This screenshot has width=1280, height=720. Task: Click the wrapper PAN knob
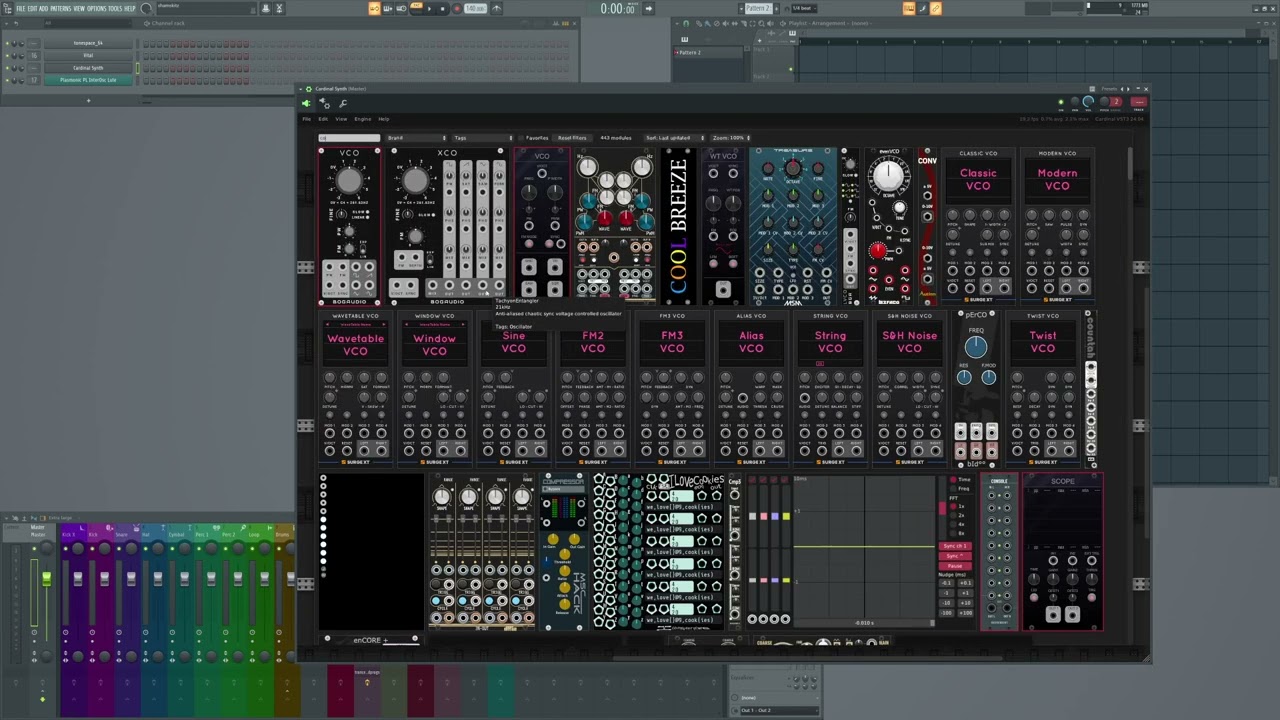[x=1075, y=102]
